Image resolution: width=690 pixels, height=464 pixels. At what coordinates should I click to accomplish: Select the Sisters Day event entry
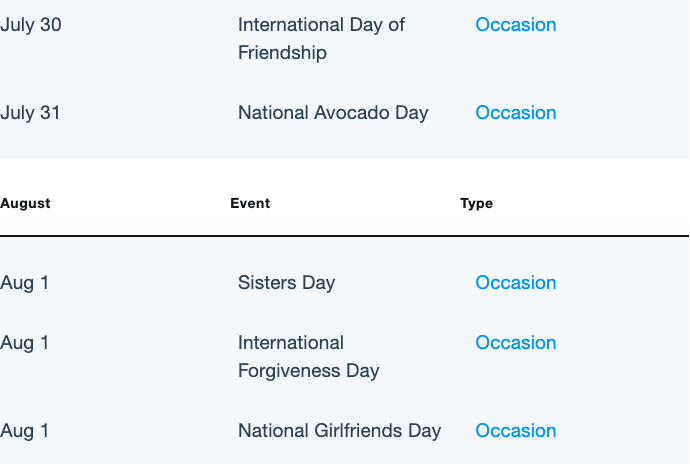[x=286, y=283]
